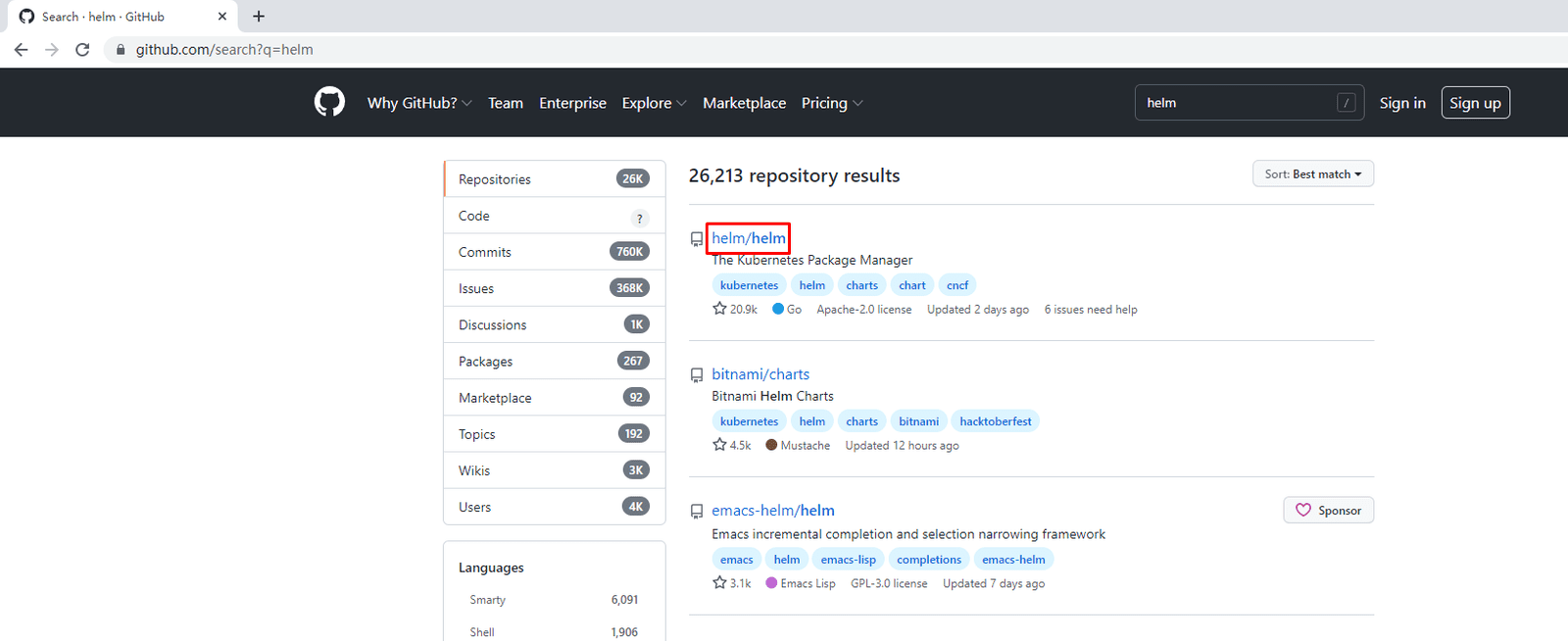The height and width of the screenshot is (641, 1568).
Task: Click the GPL-3.0 license text
Action: (x=889, y=583)
